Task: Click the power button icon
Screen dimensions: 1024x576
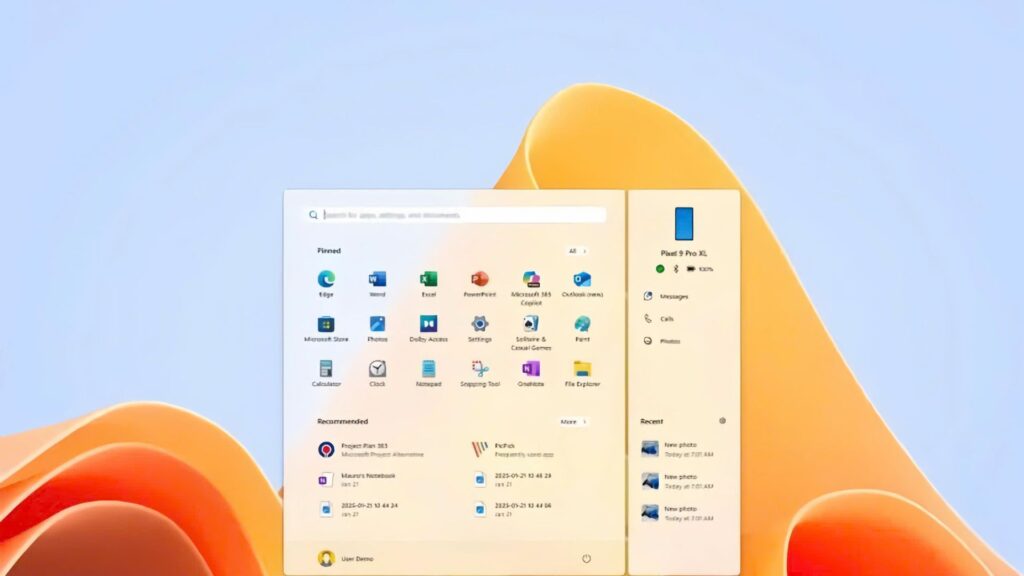Action: coord(586,558)
